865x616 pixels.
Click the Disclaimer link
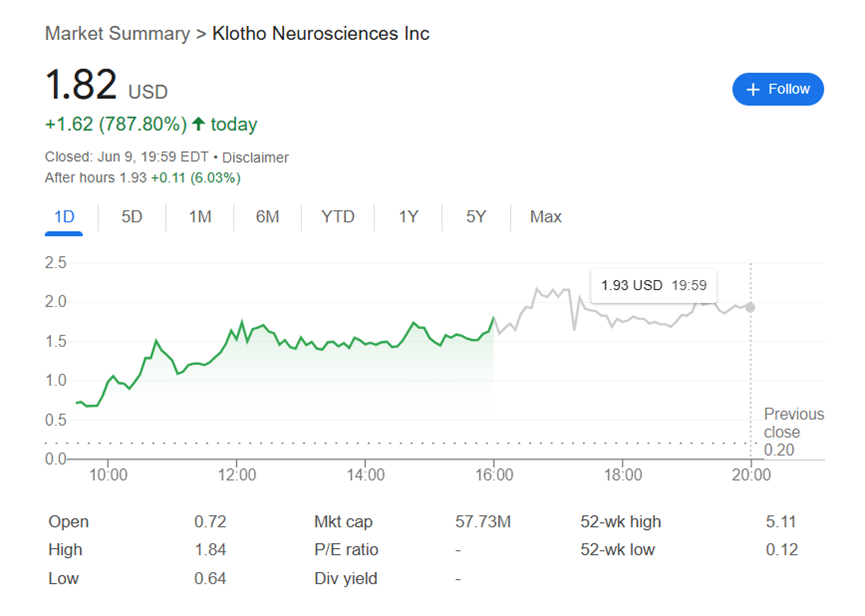[255, 157]
